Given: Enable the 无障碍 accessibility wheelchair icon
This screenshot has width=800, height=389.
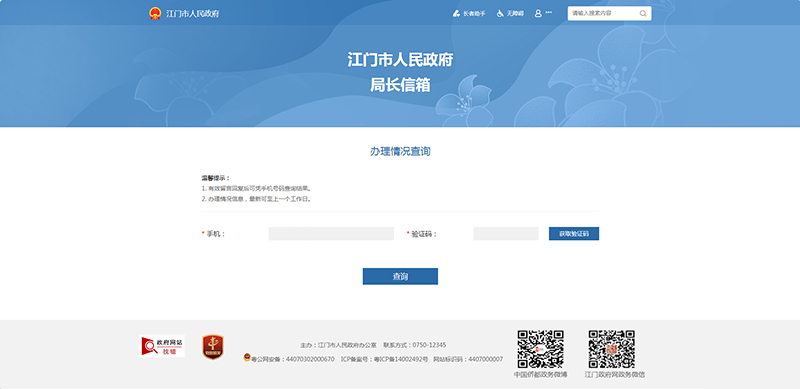Looking at the screenshot, I should [x=501, y=14].
